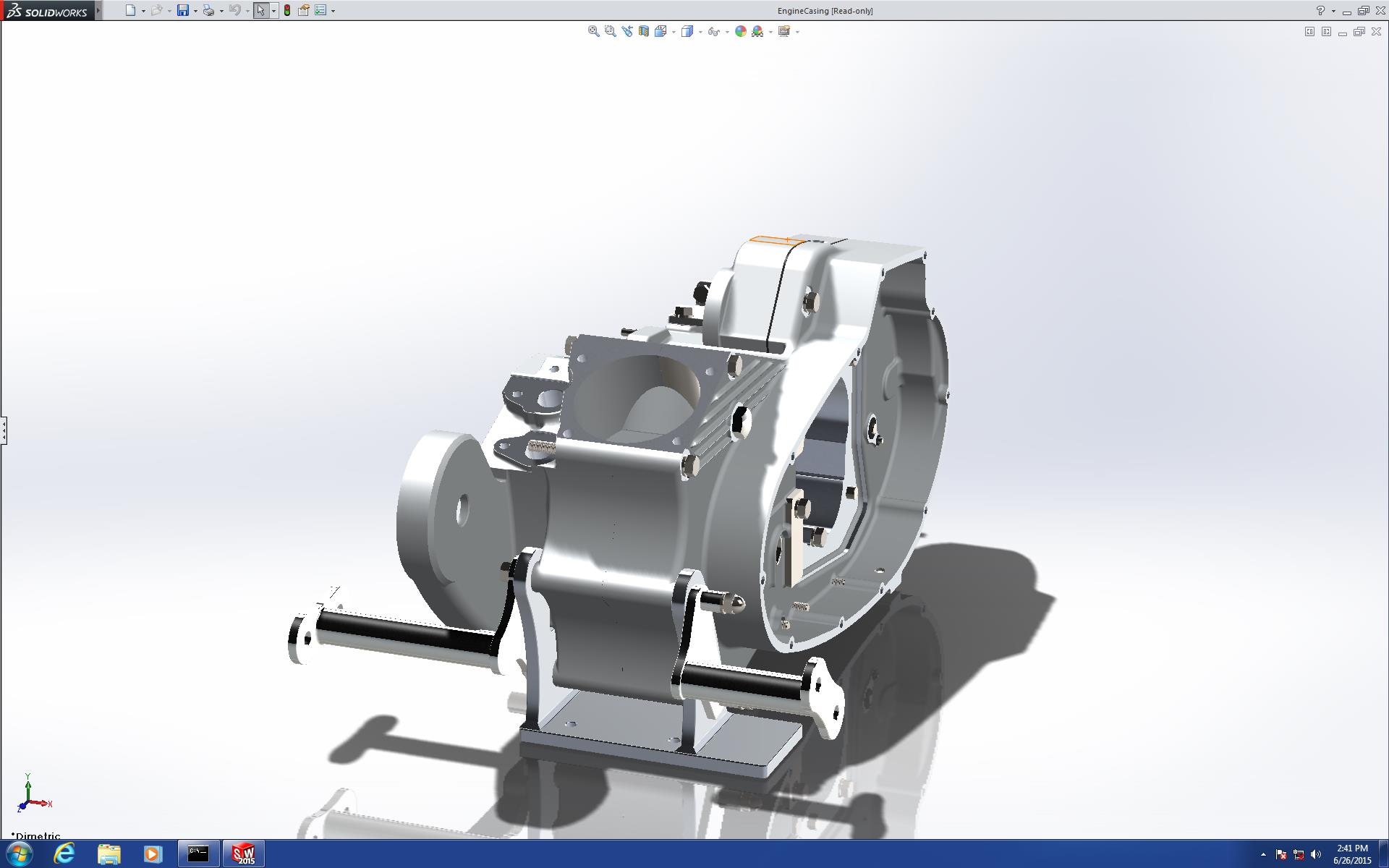Viewport: 1389px width, 868px height.
Task: Open the Help question mark menu
Action: pyautogui.click(x=1320, y=10)
